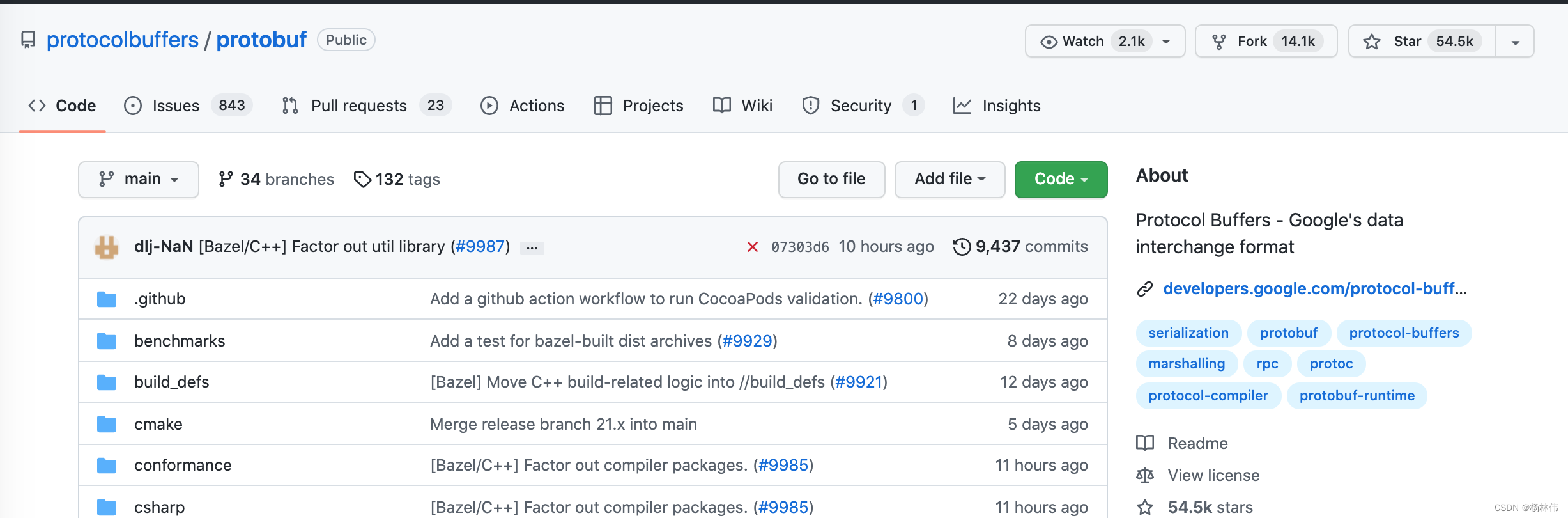Click the link icon beside developers.google.com
This screenshot has height=518, width=1568.
(1144, 289)
